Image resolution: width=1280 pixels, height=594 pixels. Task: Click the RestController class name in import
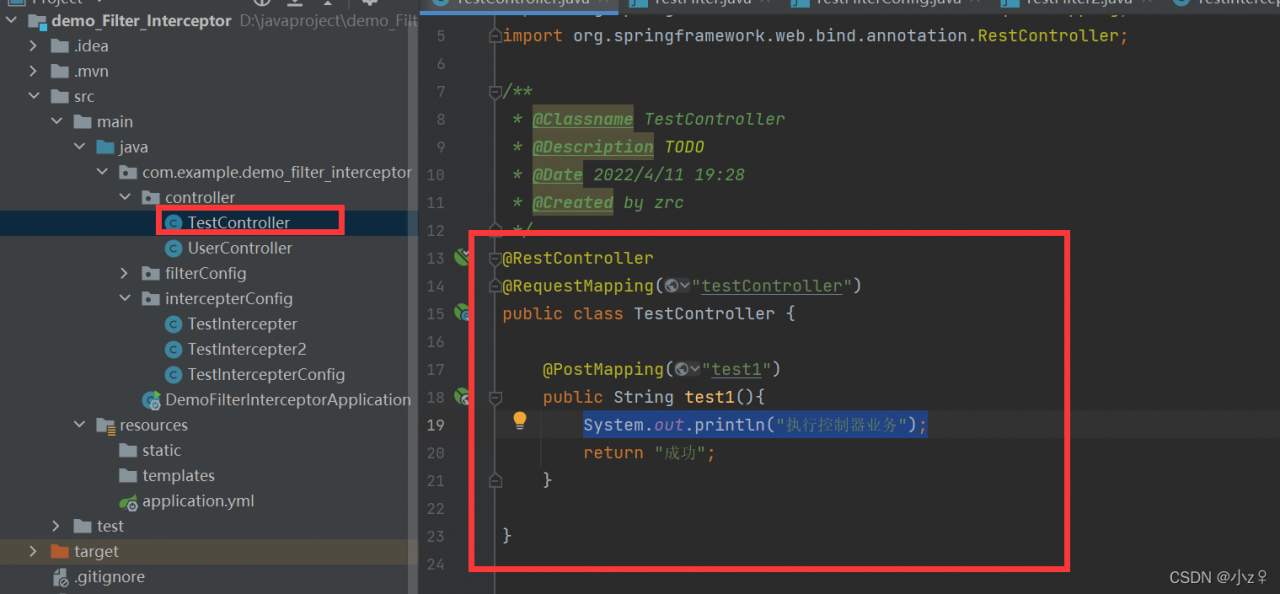(1048, 36)
